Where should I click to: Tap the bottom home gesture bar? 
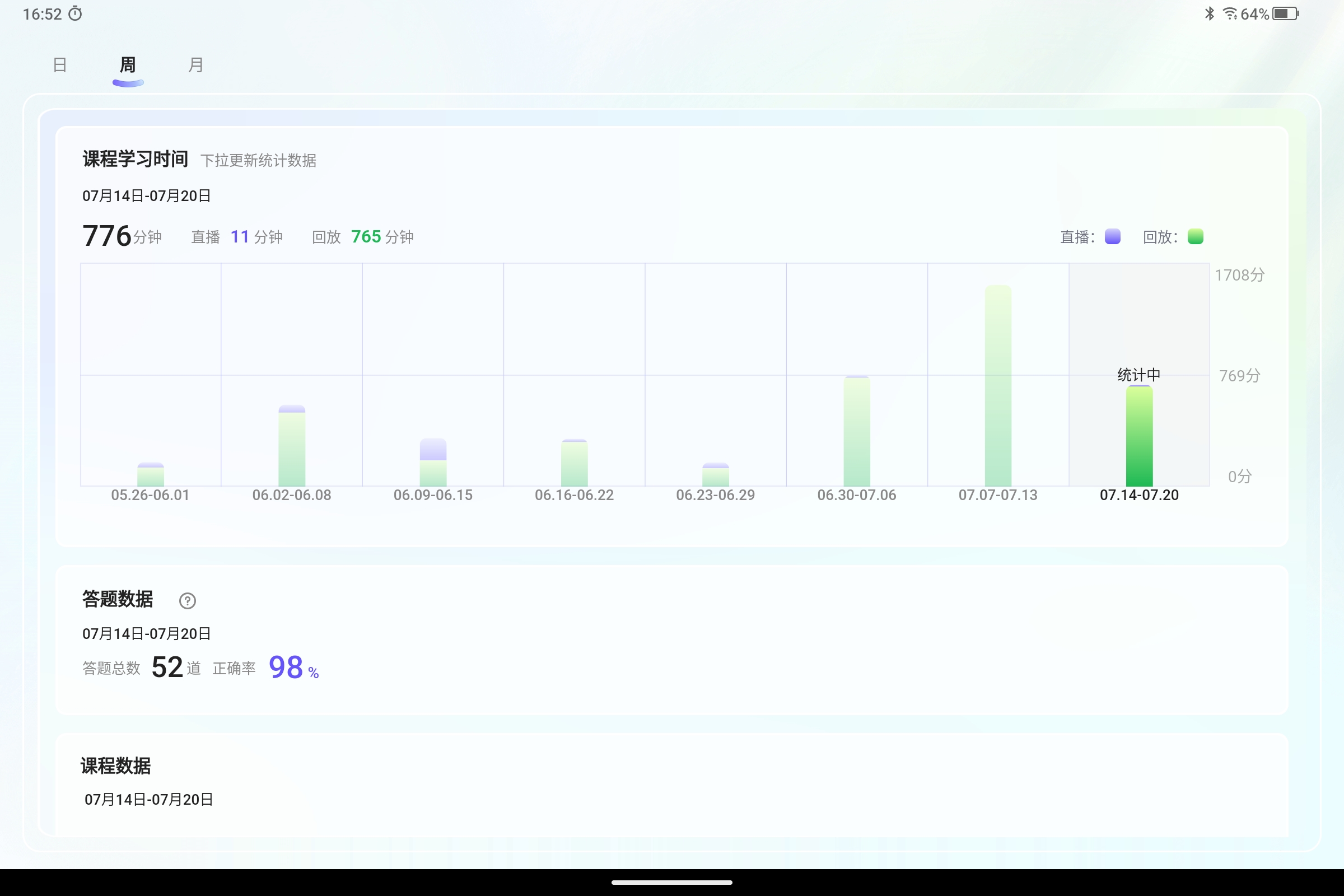click(672, 883)
